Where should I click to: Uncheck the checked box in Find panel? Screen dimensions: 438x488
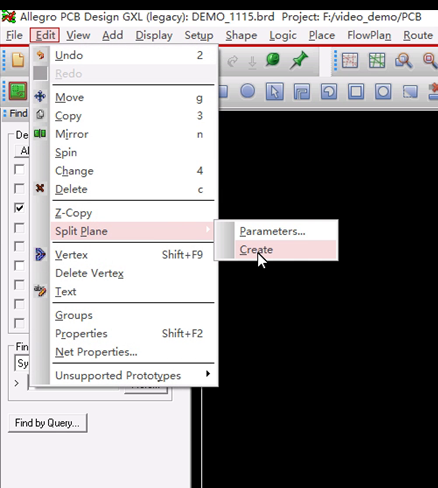(x=19, y=208)
